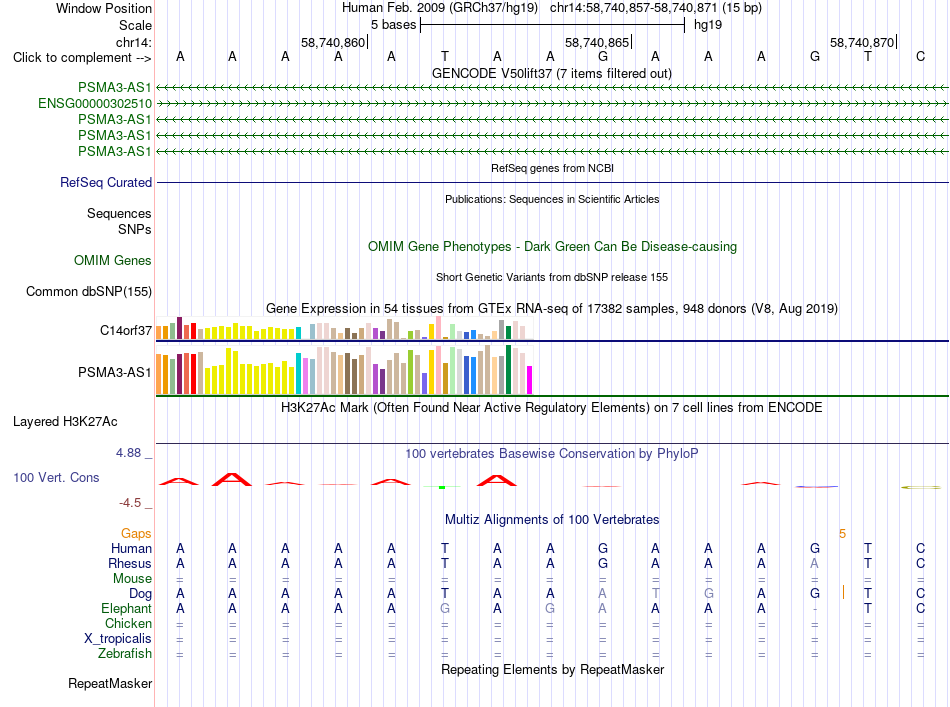
Task: Click the magenta bar in PSMA3-AS1 GTEx chart
Action: pyautogui.click(x=530, y=380)
